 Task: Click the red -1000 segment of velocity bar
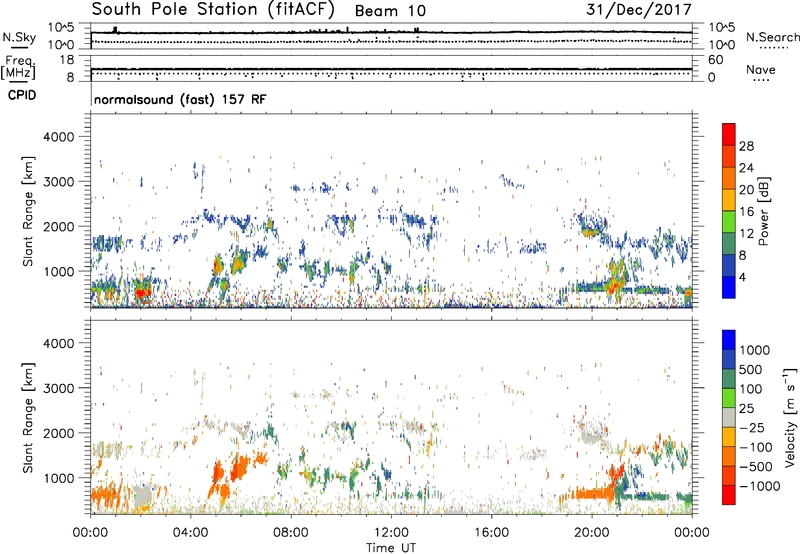(x=729, y=495)
